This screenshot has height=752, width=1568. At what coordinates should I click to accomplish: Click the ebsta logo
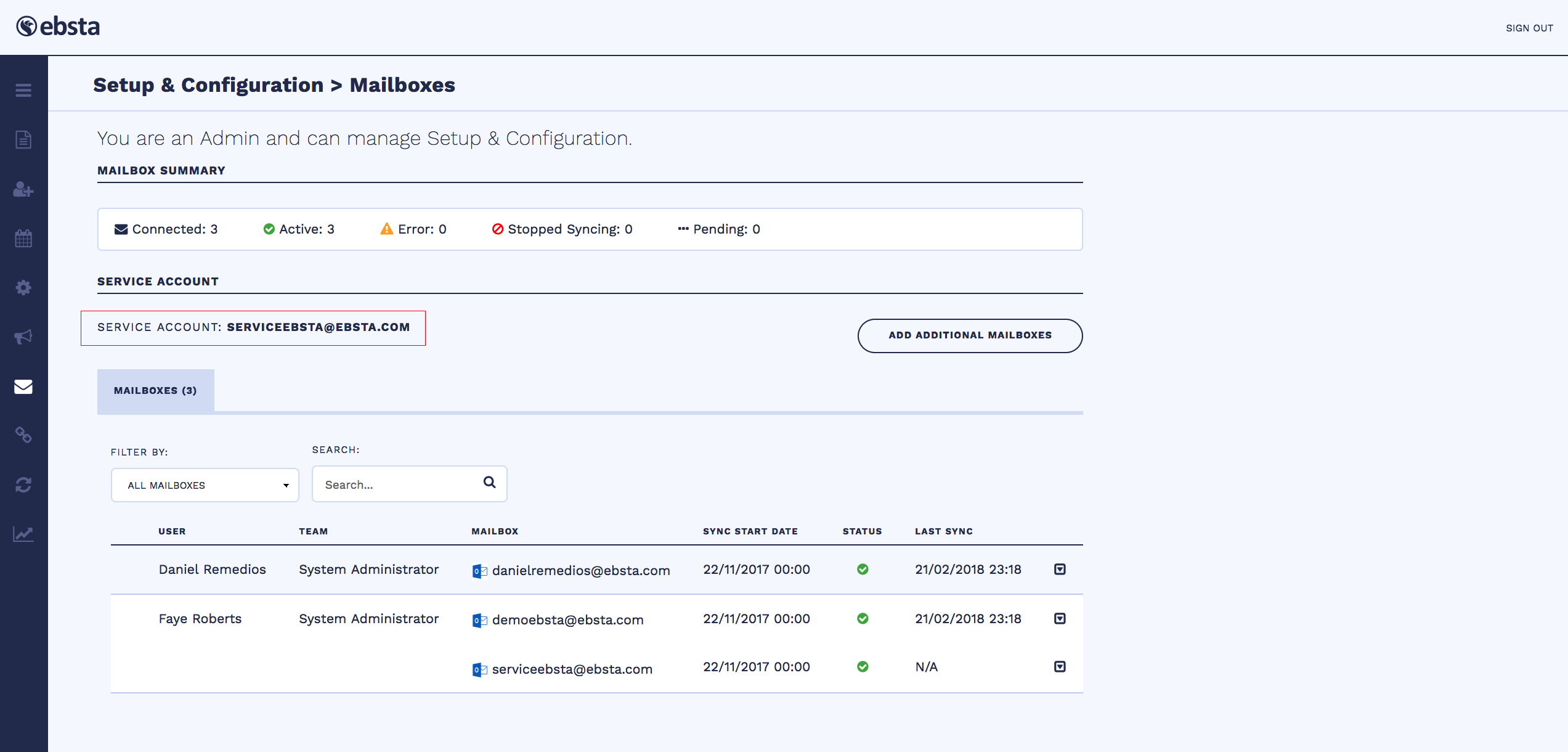point(58,27)
